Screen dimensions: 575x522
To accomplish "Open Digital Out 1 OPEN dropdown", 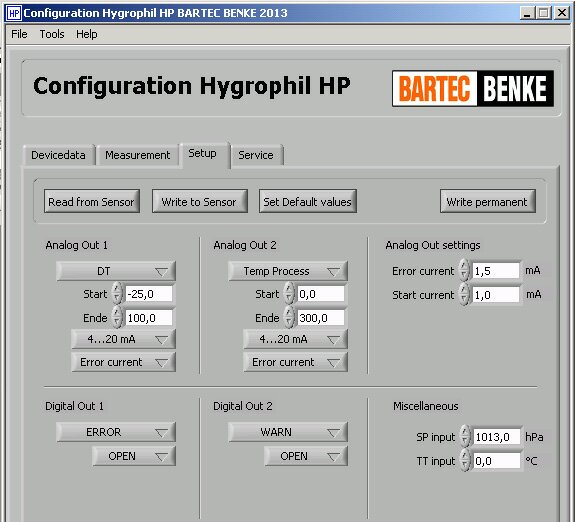I will coord(133,456).
